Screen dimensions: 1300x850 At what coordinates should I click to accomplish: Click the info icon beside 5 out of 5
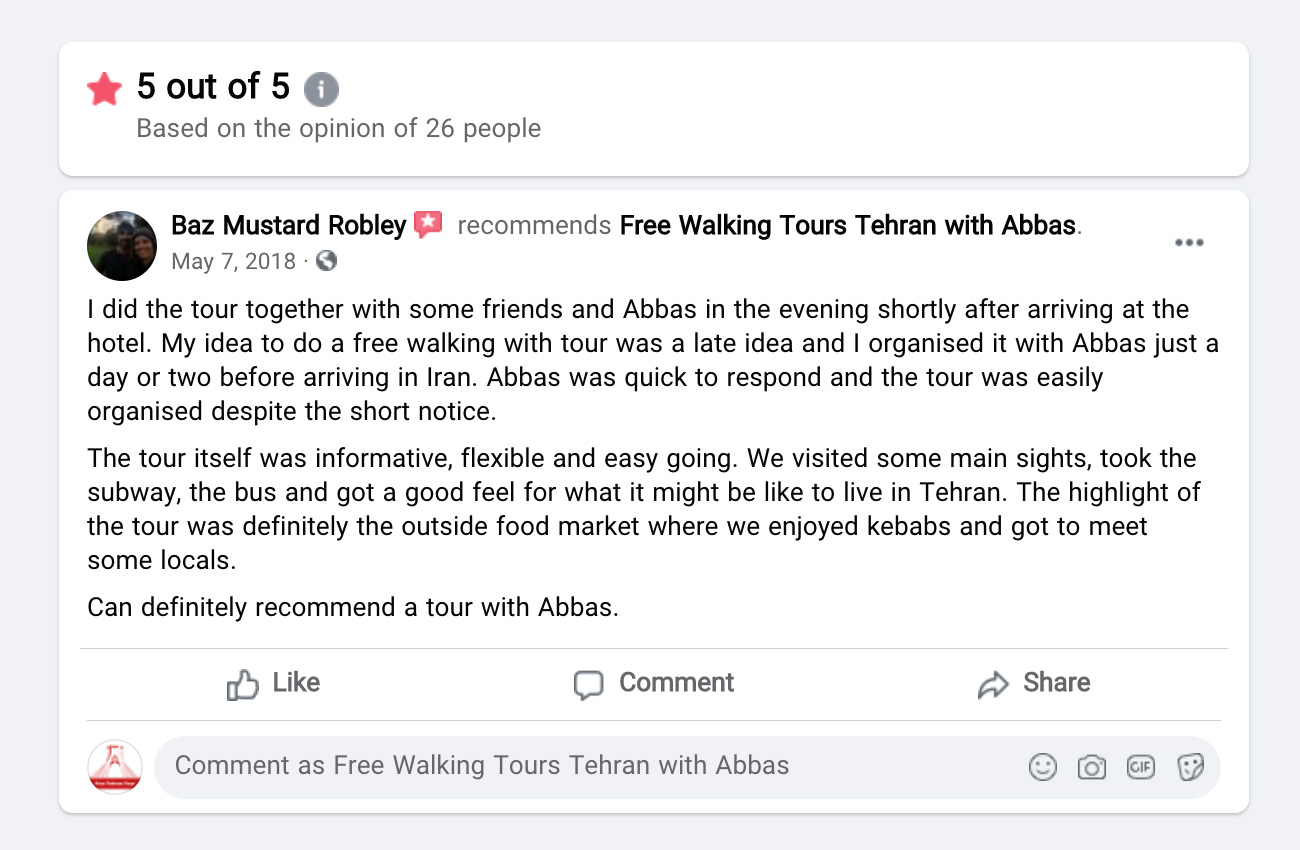coord(321,90)
